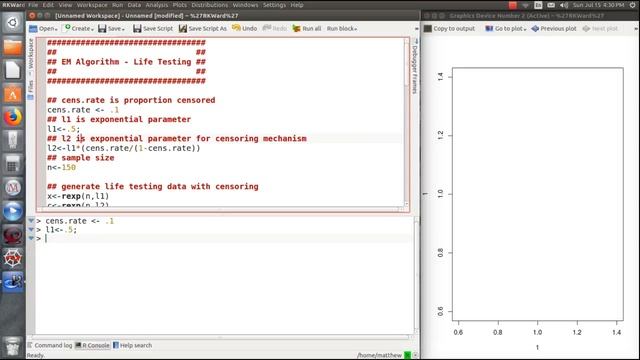This screenshot has height=360, width=640.
Task: Click Next plot in graphics window
Action: (600, 29)
